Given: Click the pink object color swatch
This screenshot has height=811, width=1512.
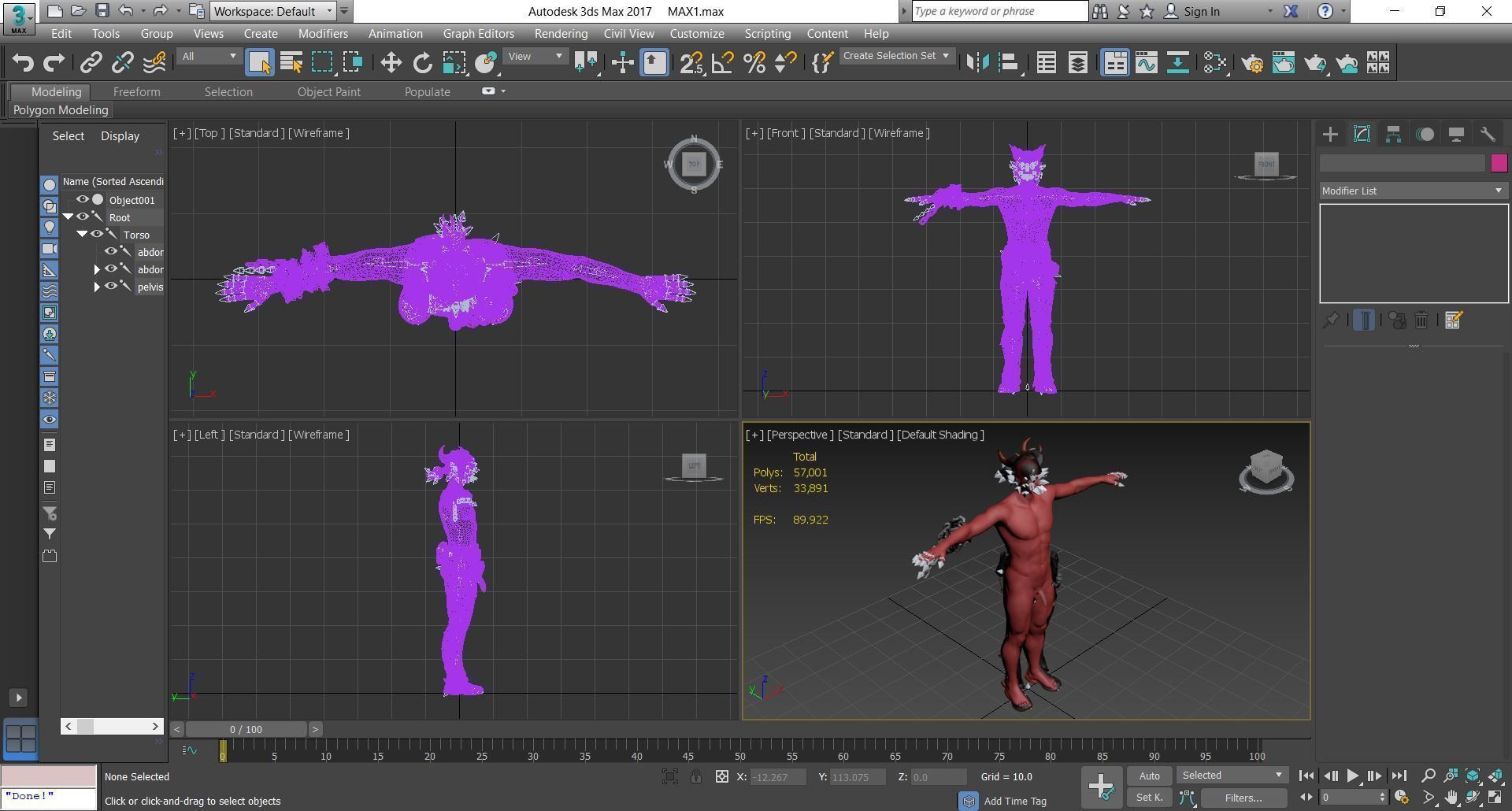Looking at the screenshot, I should pyautogui.click(x=1499, y=163).
